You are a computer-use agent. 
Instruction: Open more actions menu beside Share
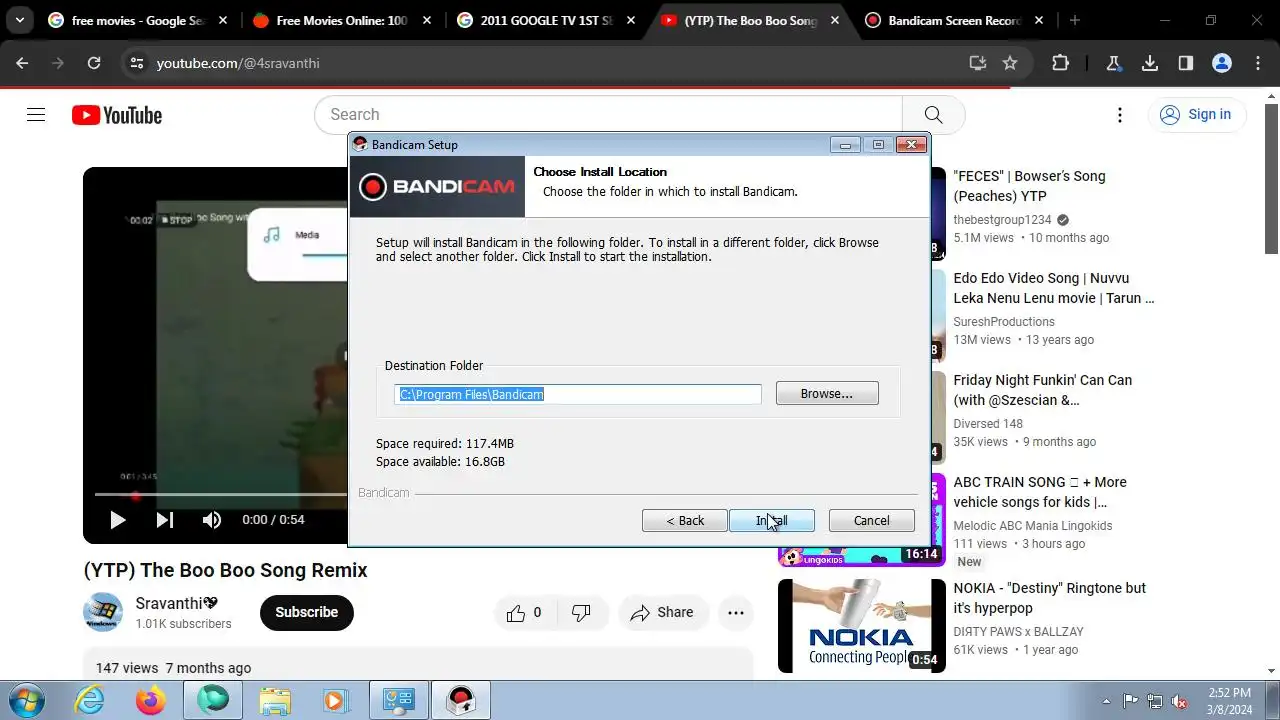tap(736, 613)
